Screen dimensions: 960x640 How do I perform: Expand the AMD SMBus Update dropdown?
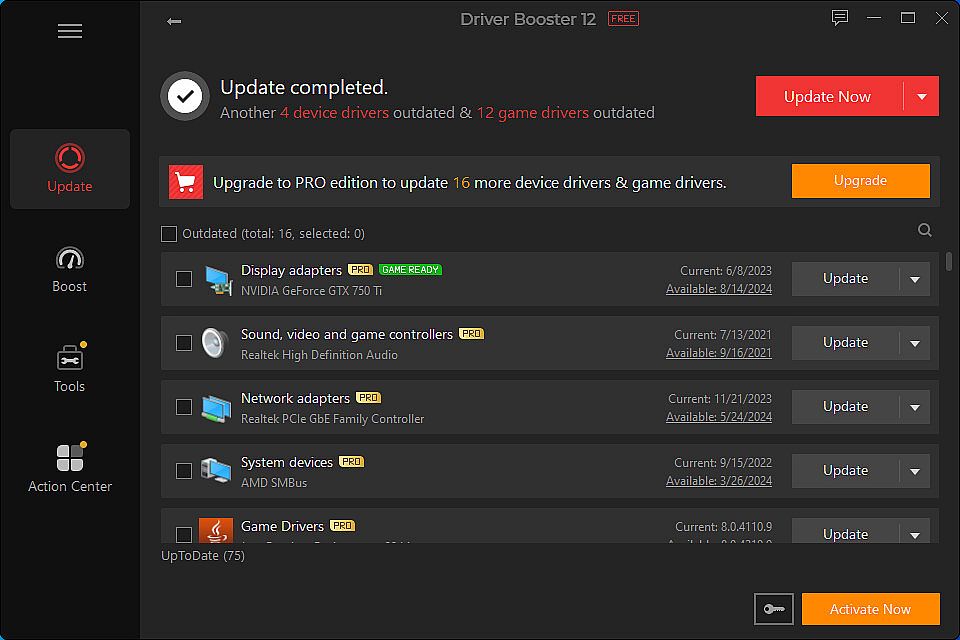point(915,471)
